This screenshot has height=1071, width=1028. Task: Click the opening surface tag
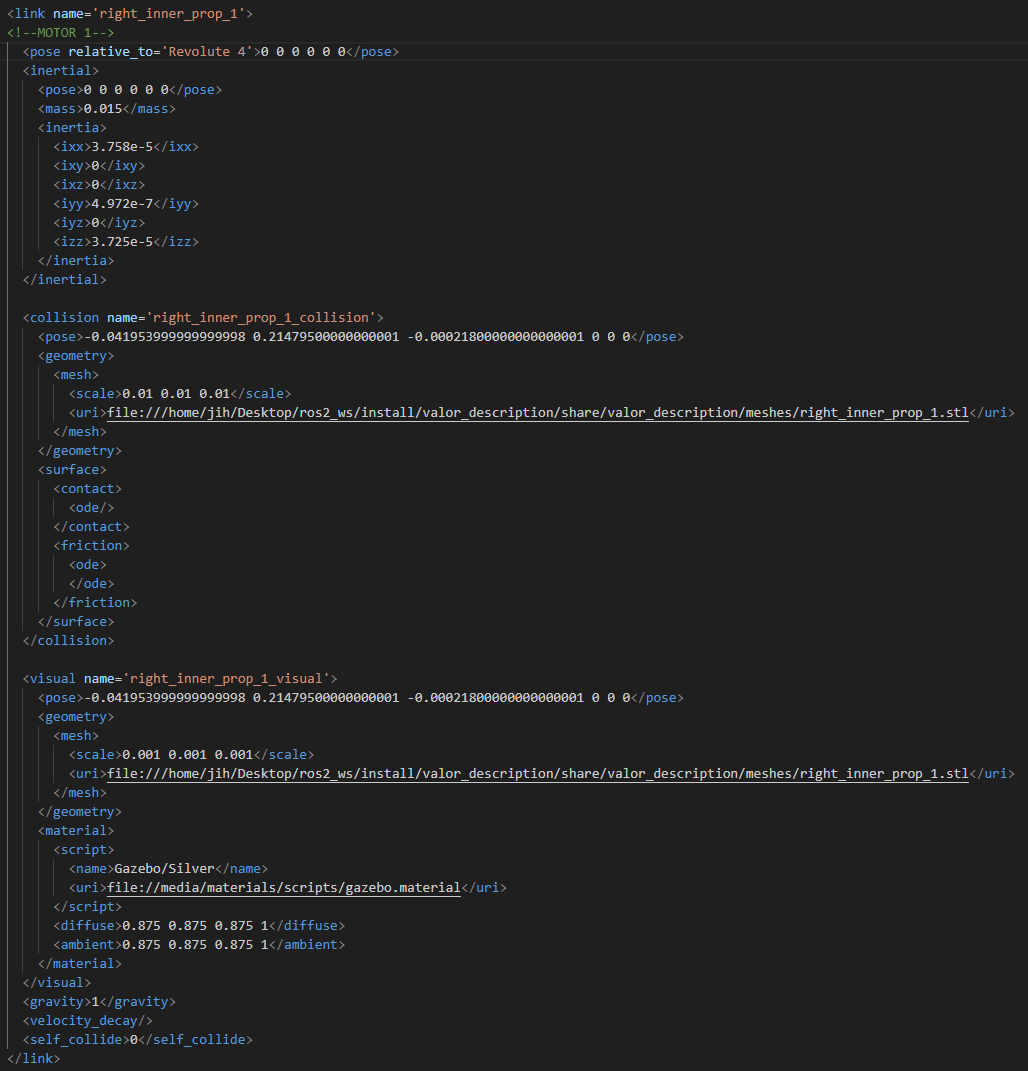coord(72,470)
